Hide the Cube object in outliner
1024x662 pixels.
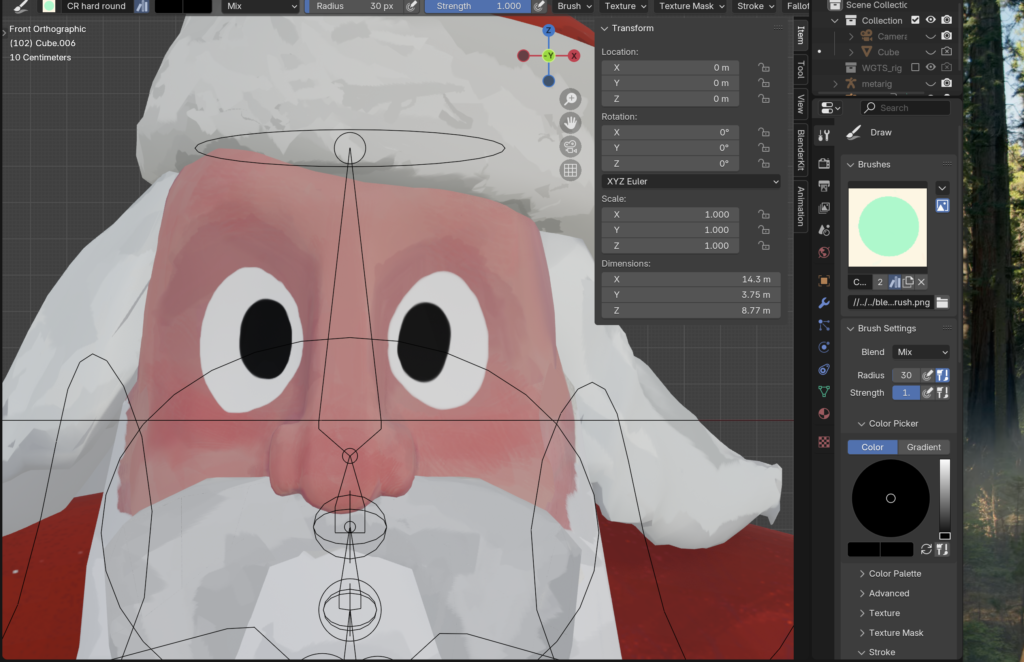point(931,52)
